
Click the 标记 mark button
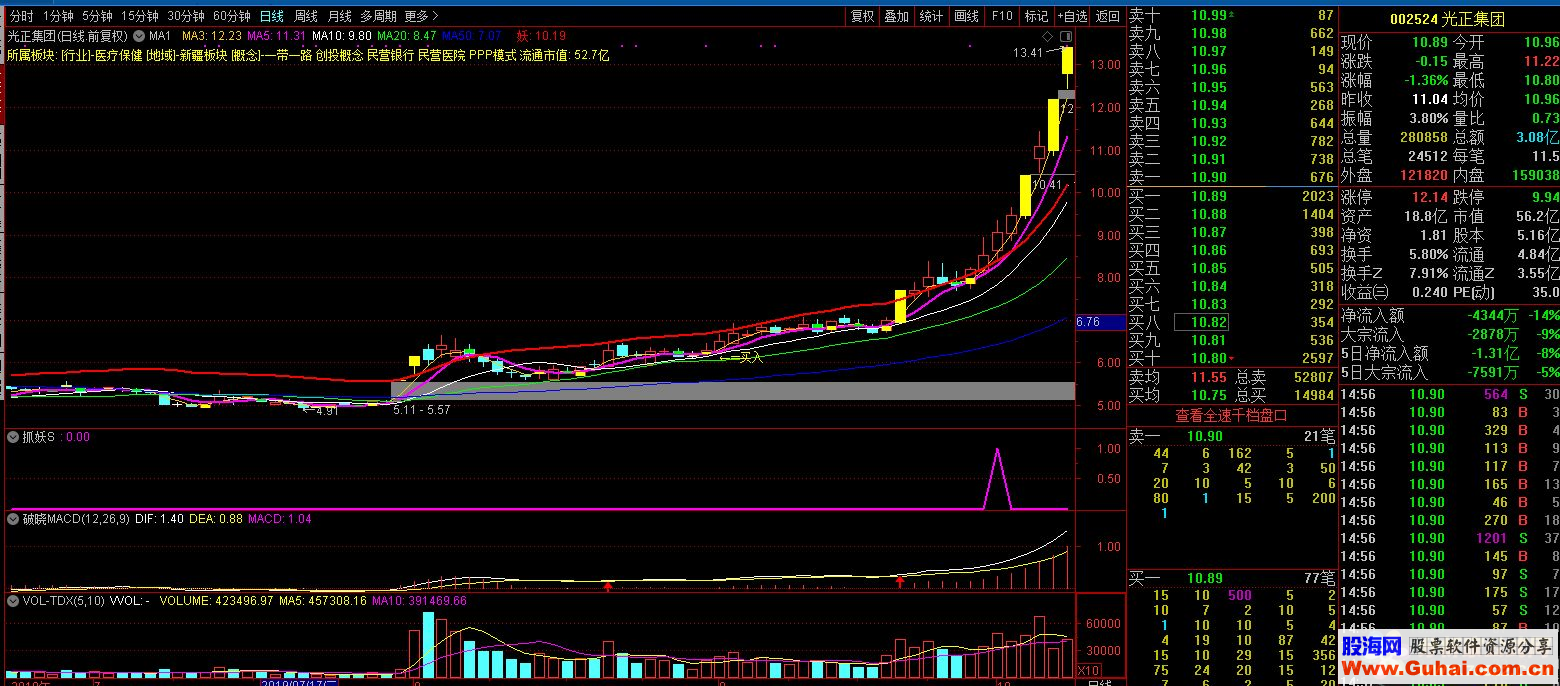(1036, 16)
